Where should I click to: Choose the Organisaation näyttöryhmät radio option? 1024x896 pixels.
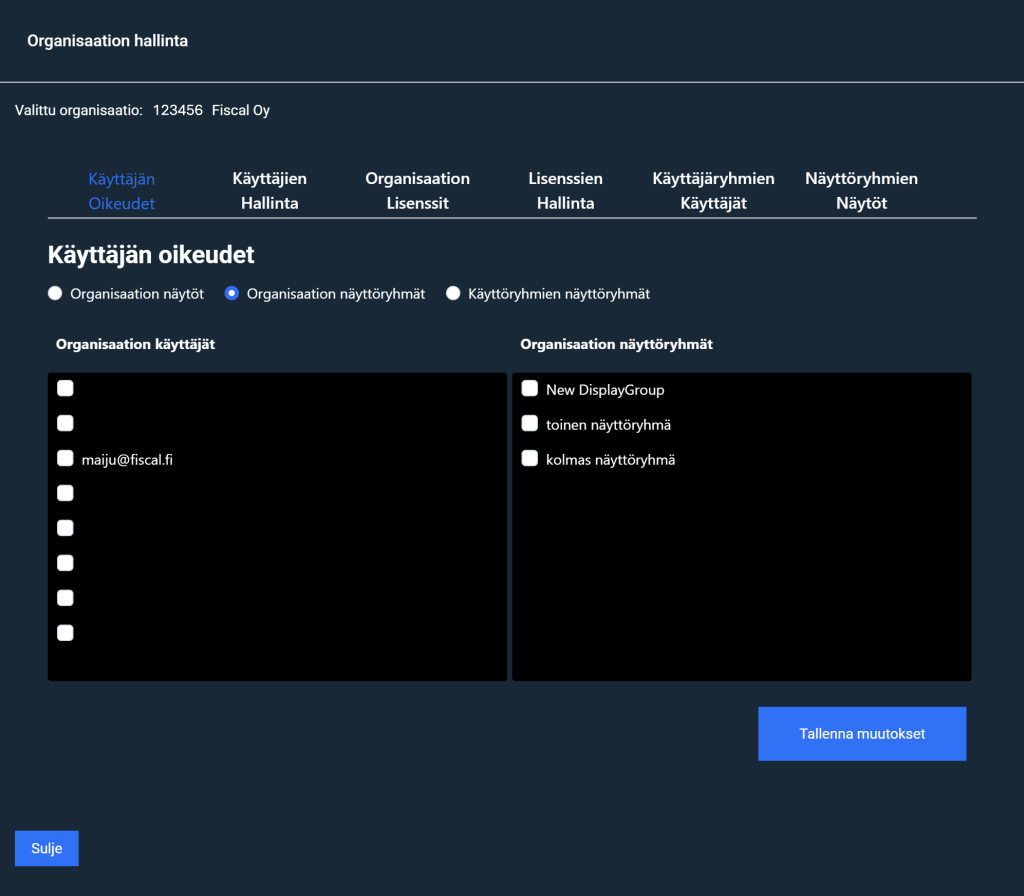(x=232, y=294)
